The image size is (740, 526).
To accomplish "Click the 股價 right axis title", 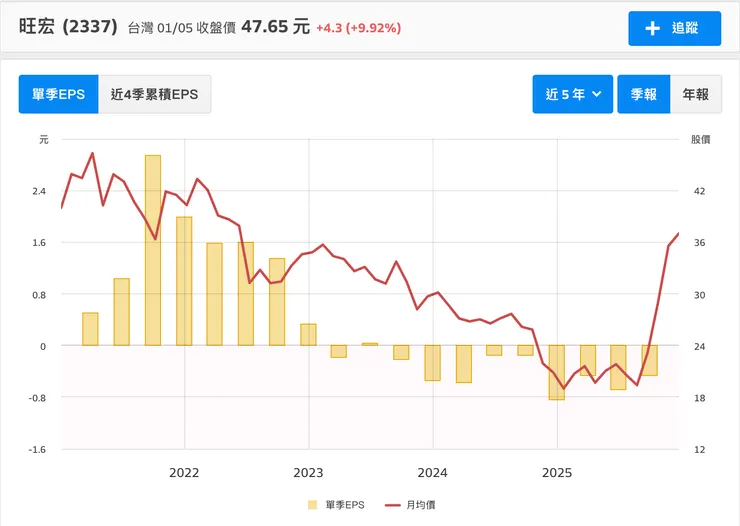I will pos(700,139).
